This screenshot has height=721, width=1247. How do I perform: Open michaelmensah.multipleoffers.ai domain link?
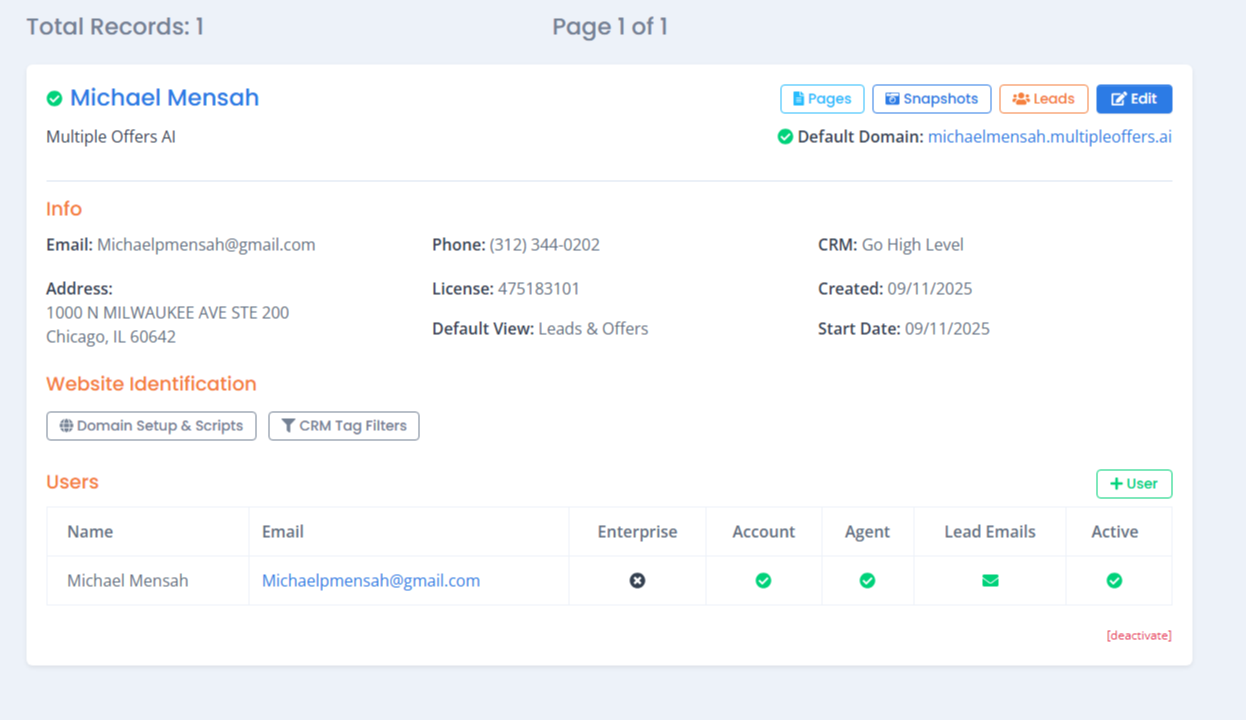point(1050,136)
